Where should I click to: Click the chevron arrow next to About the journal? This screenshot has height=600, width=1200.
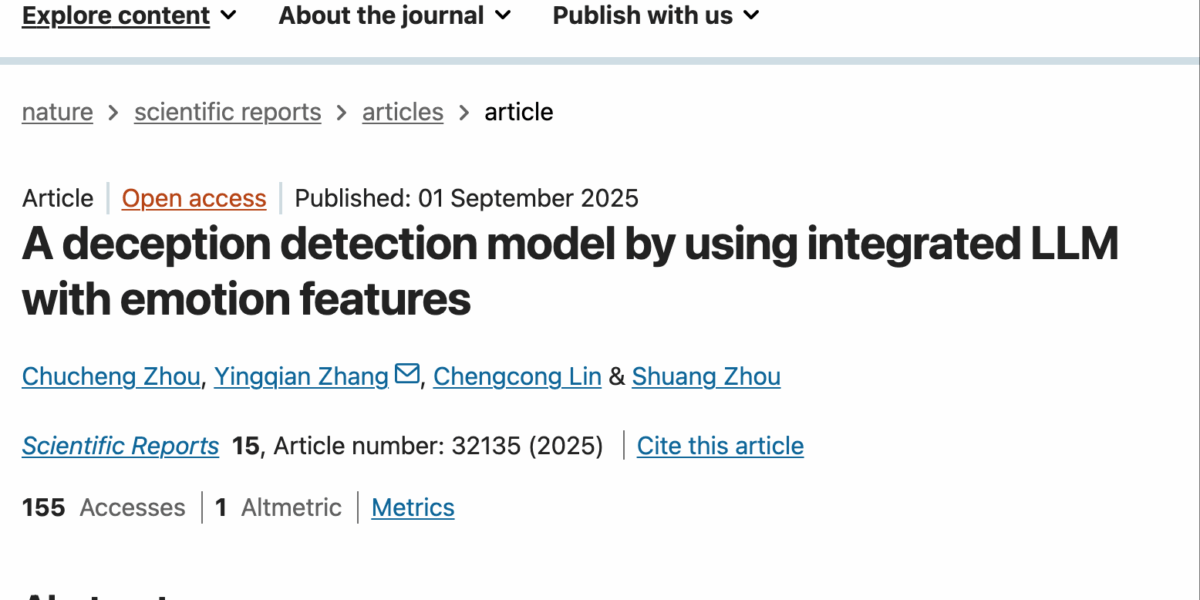pos(502,16)
